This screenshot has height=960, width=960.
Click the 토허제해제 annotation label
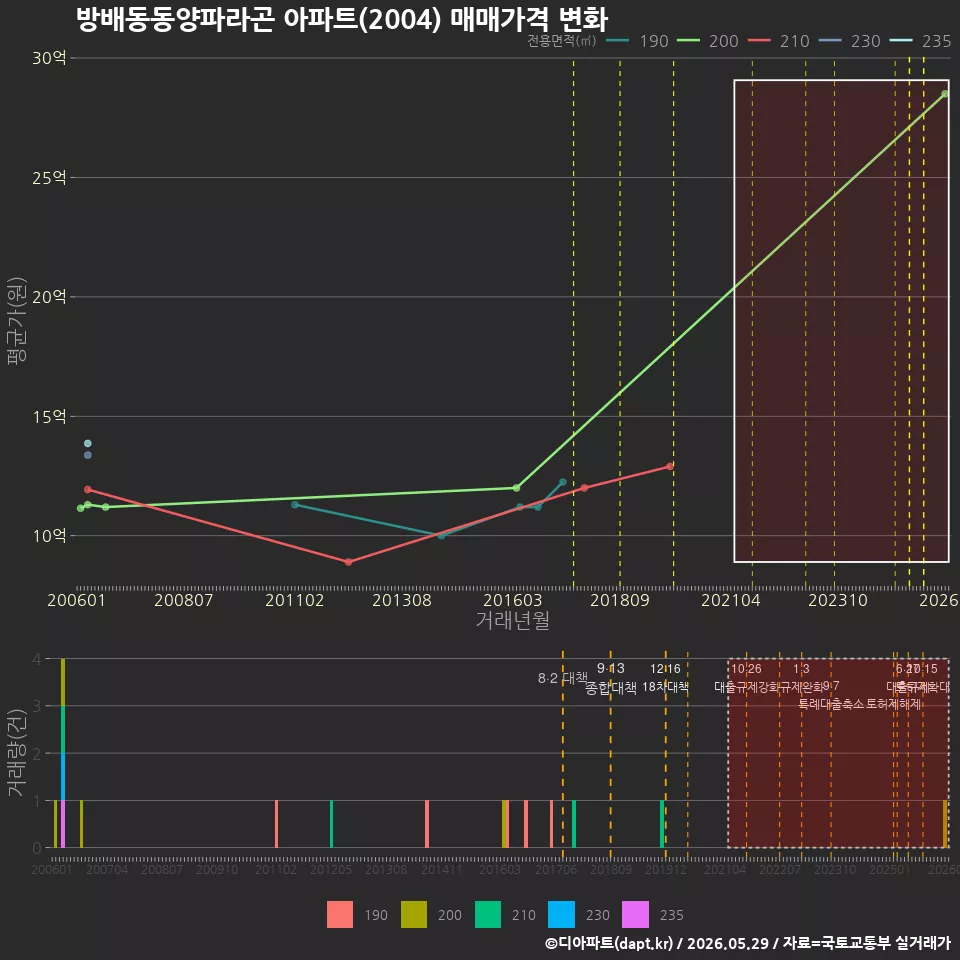click(893, 704)
